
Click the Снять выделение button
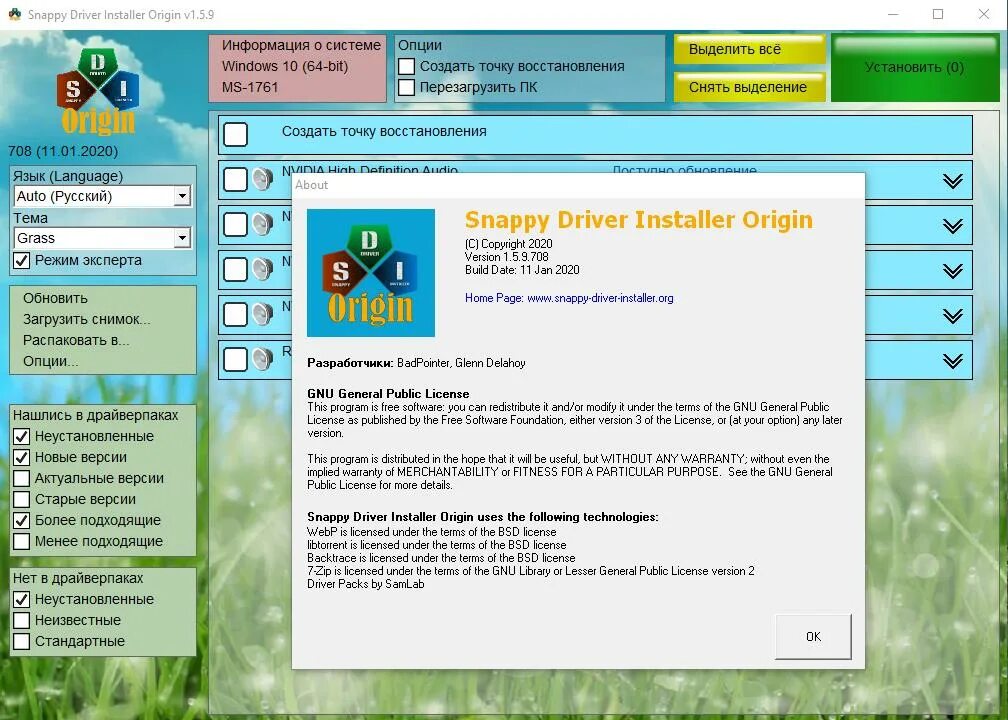click(750, 87)
